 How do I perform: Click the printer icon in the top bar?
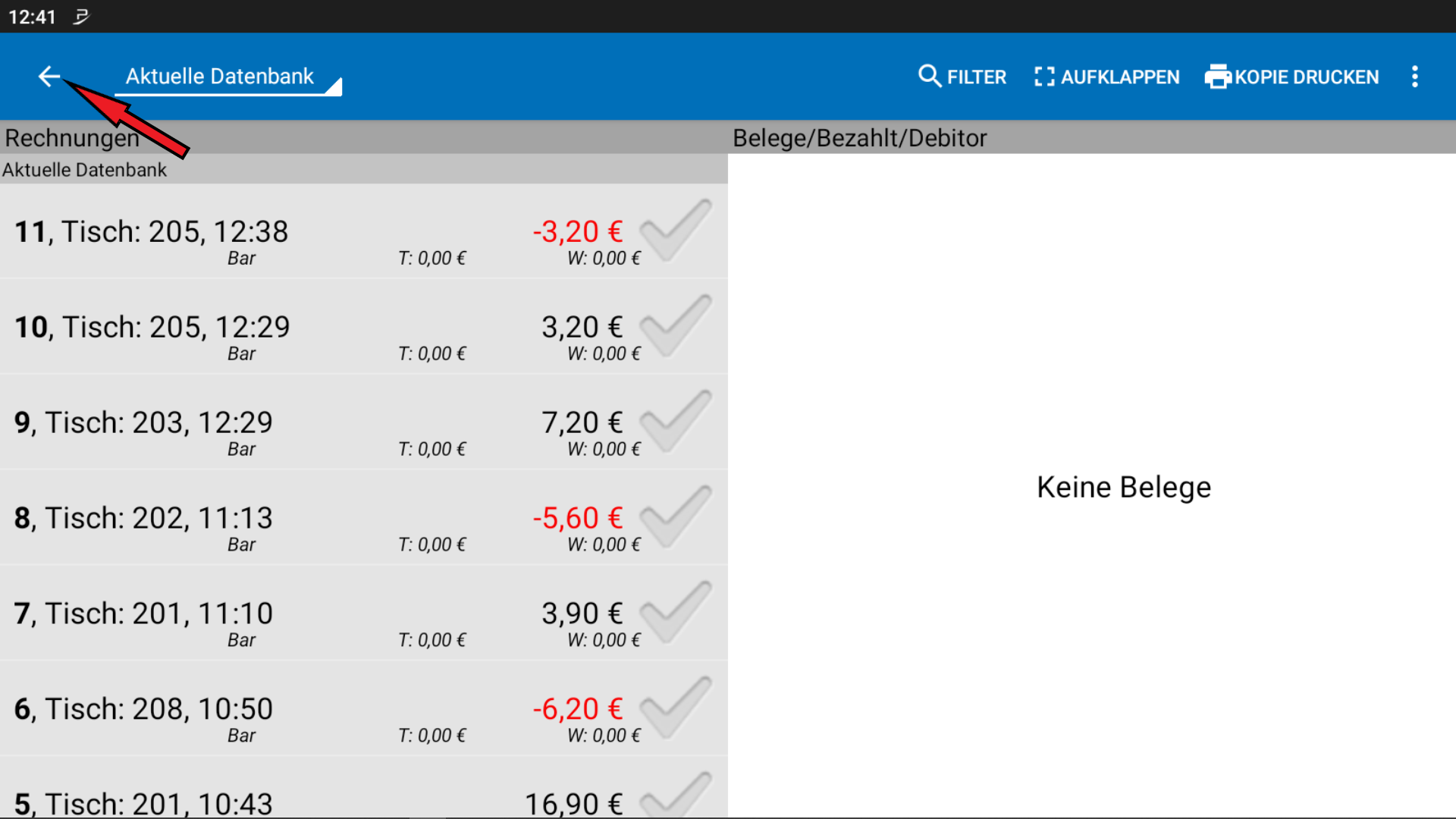click(x=1219, y=76)
